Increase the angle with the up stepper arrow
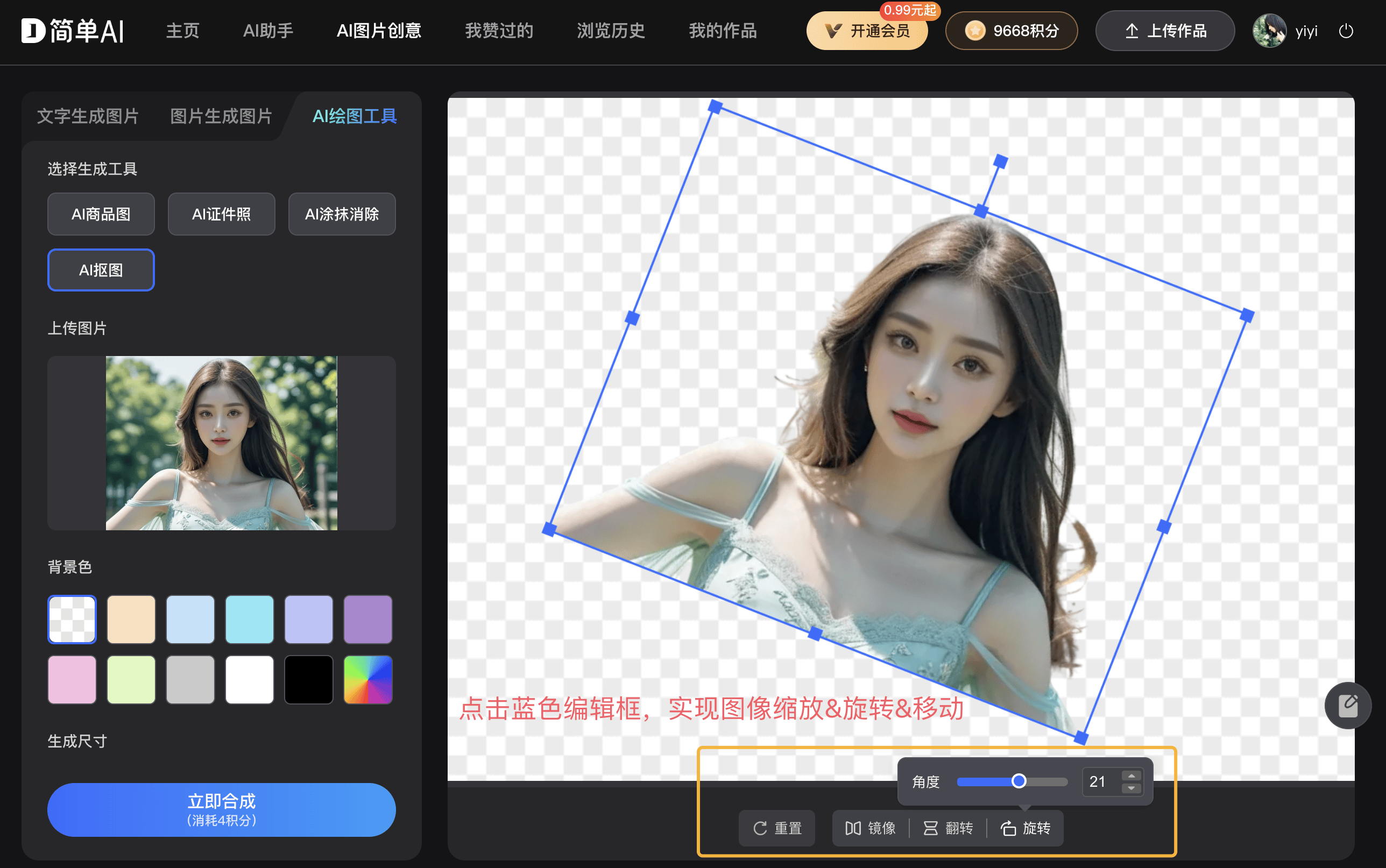This screenshot has height=868, width=1386. (1130, 774)
